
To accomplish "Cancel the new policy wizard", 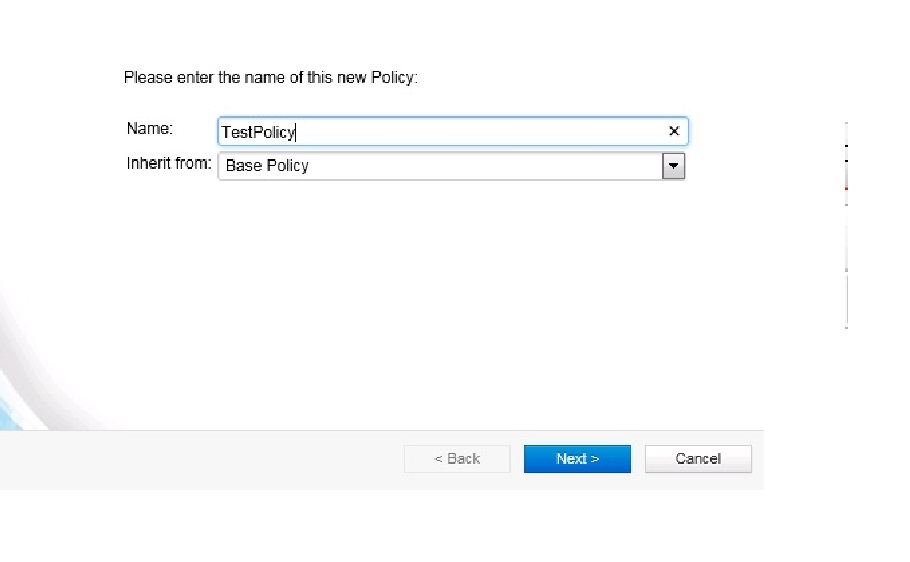I will click(698, 459).
